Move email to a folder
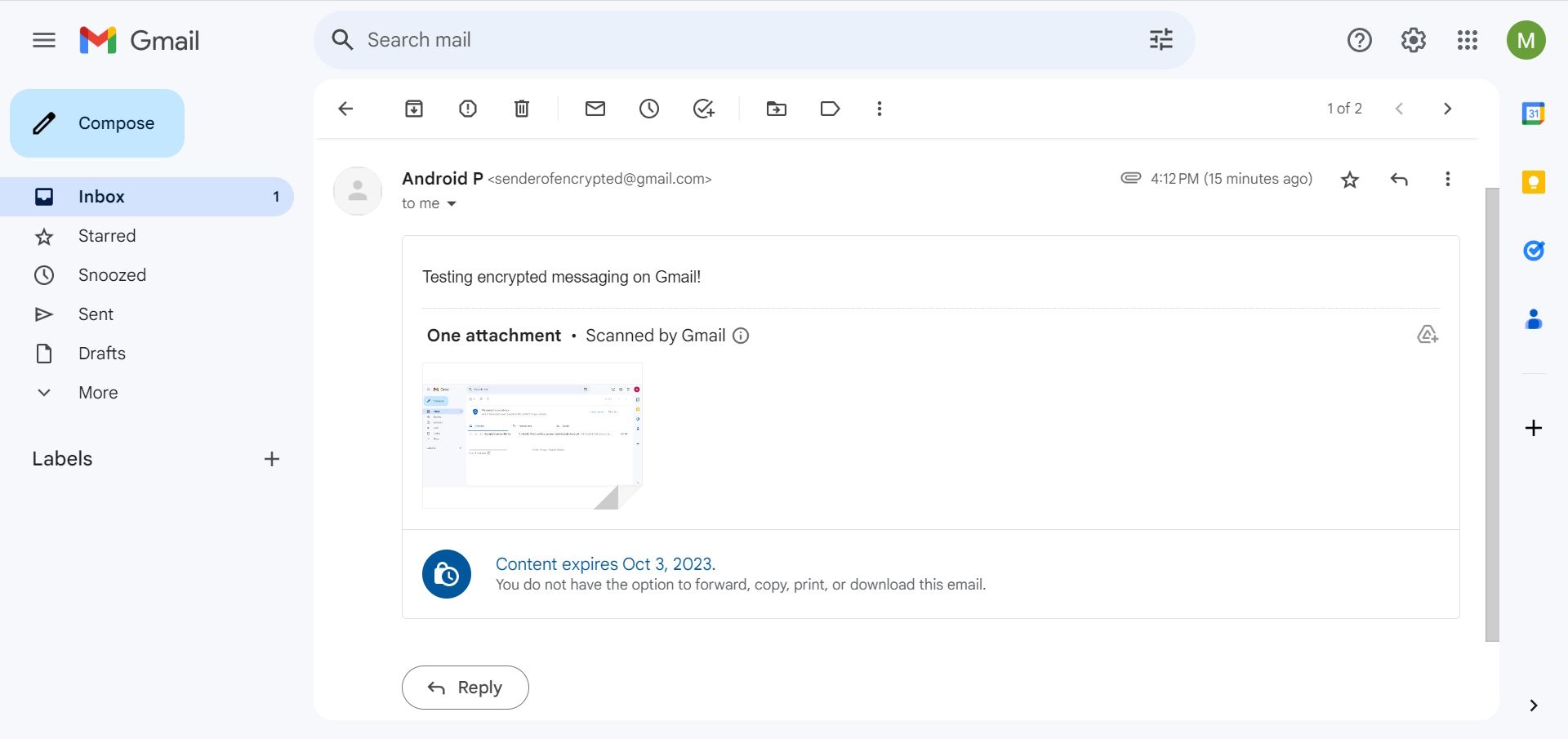1568x739 pixels. coord(777,109)
